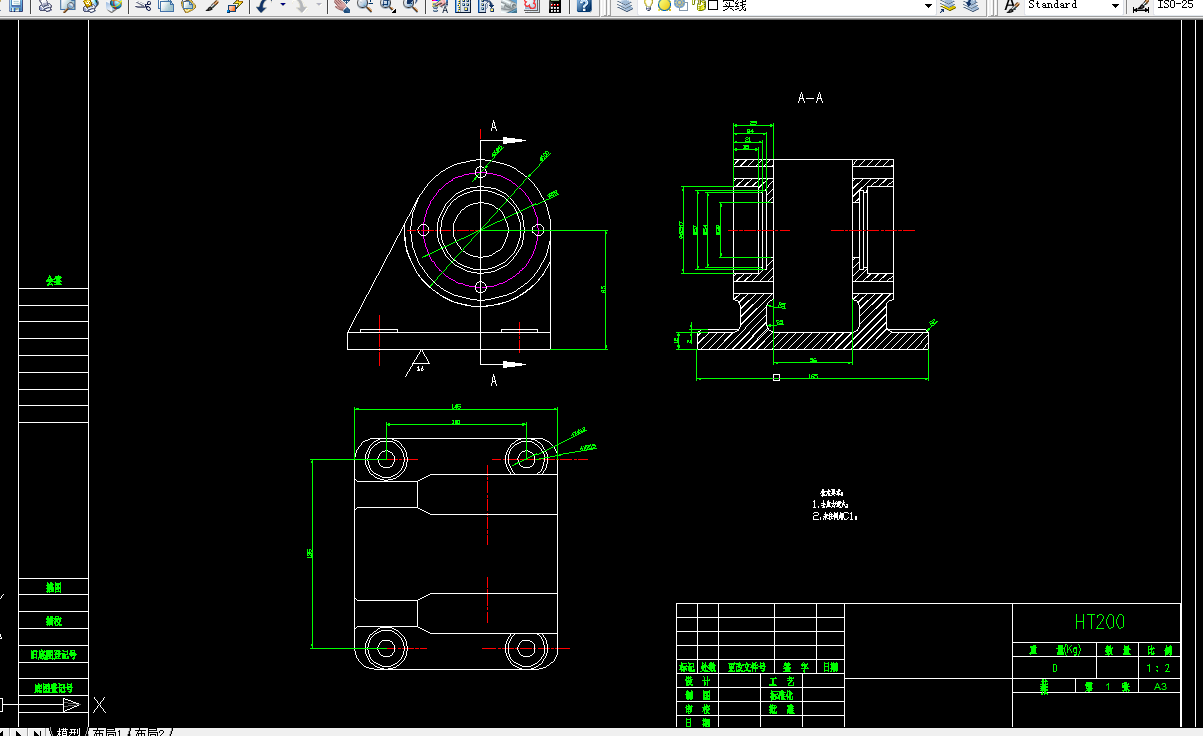Screen dimensions: 1203x736
Task: Click the Paste clipboard icon
Action: 187,6
